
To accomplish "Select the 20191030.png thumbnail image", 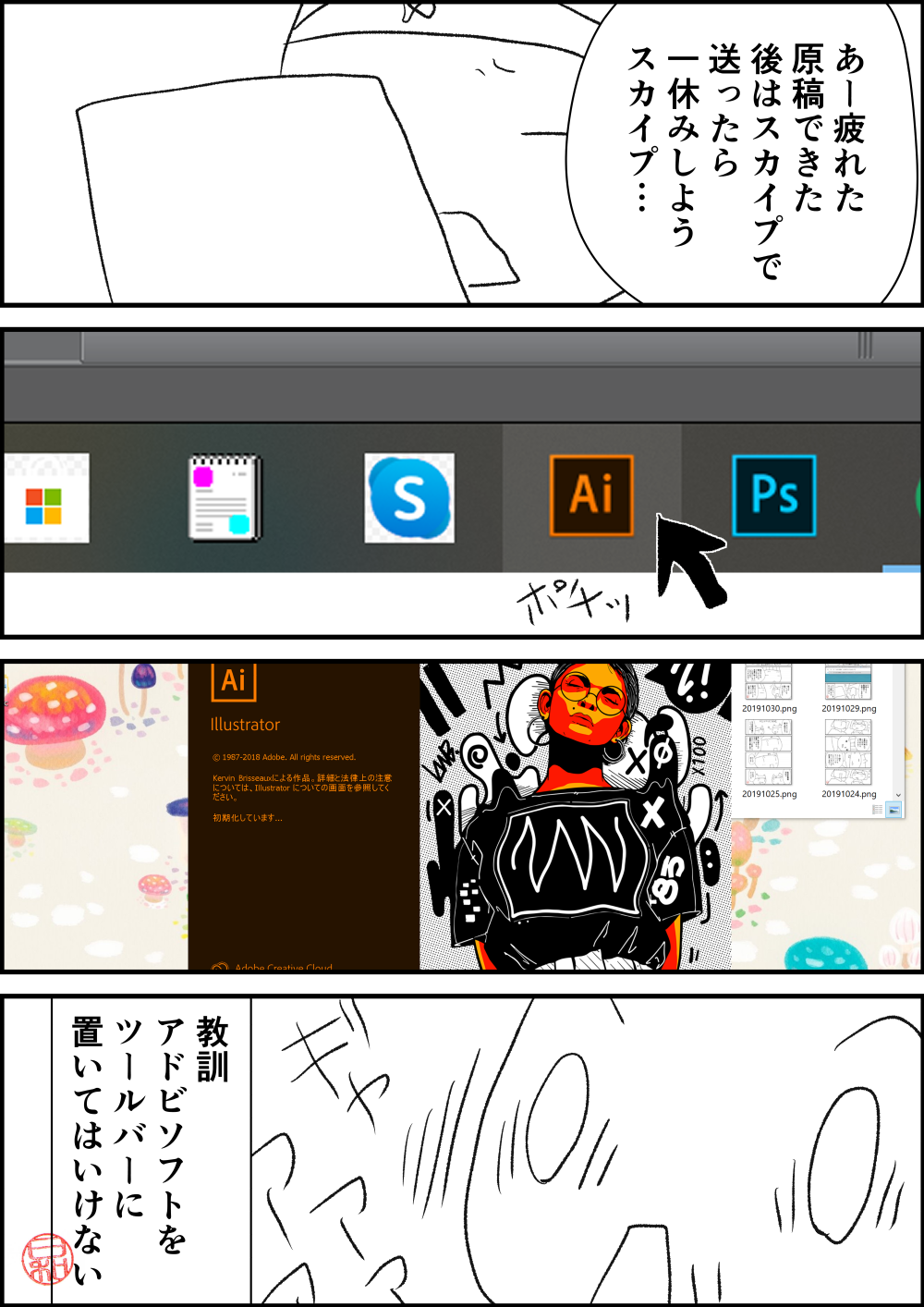I will [769, 683].
